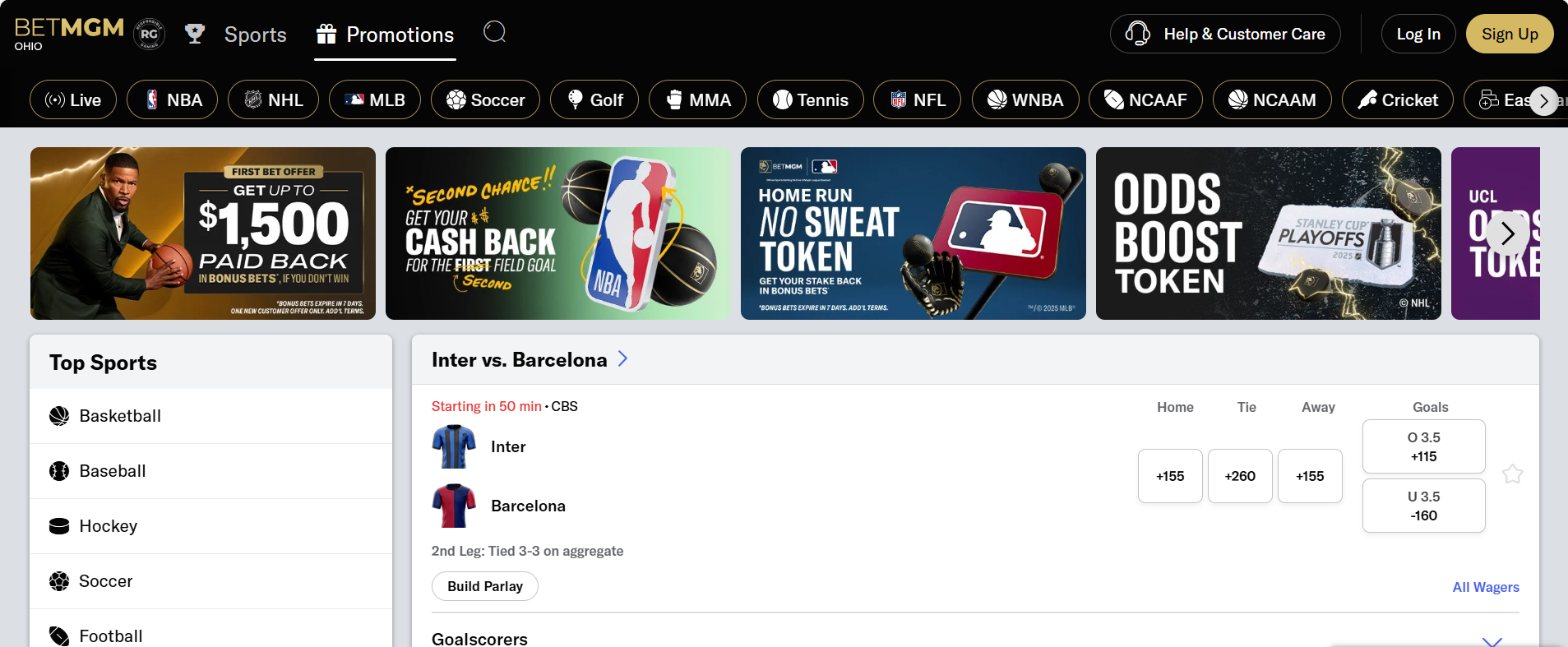The width and height of the screenshot is (1568, 647).
Task: Click the Inter team jersey icon
Action: (x=454, y=446)
